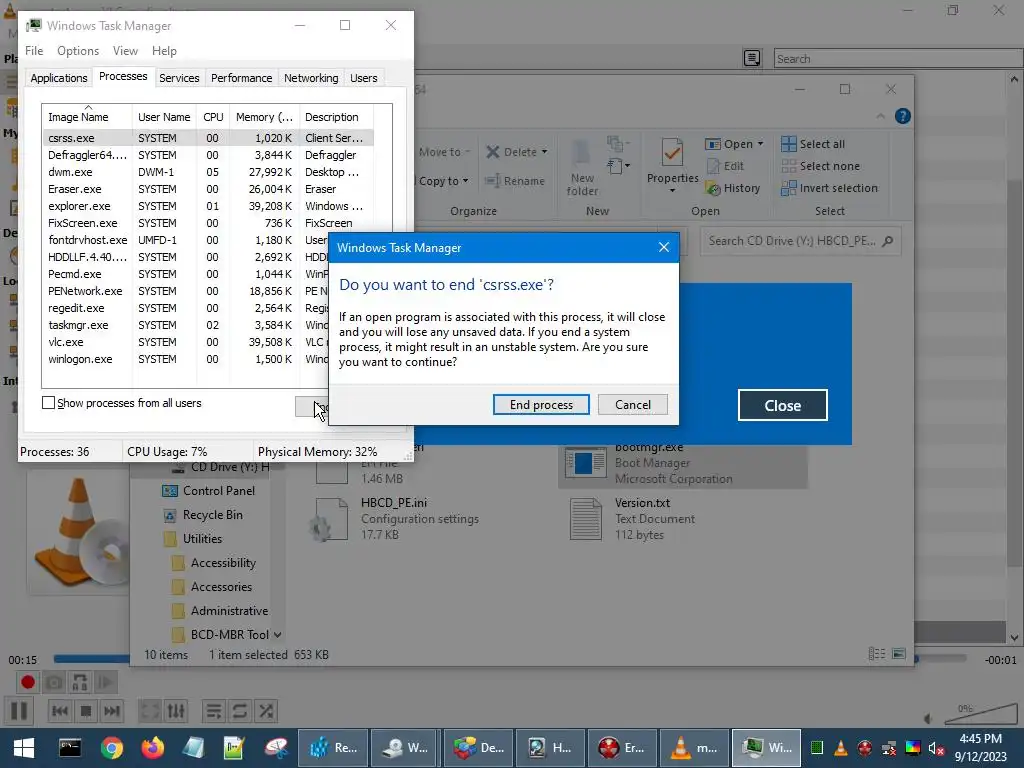The width and height of the screenshot is (1024, 768).
Task: Pause VLC playback
Action: [19, 711]
